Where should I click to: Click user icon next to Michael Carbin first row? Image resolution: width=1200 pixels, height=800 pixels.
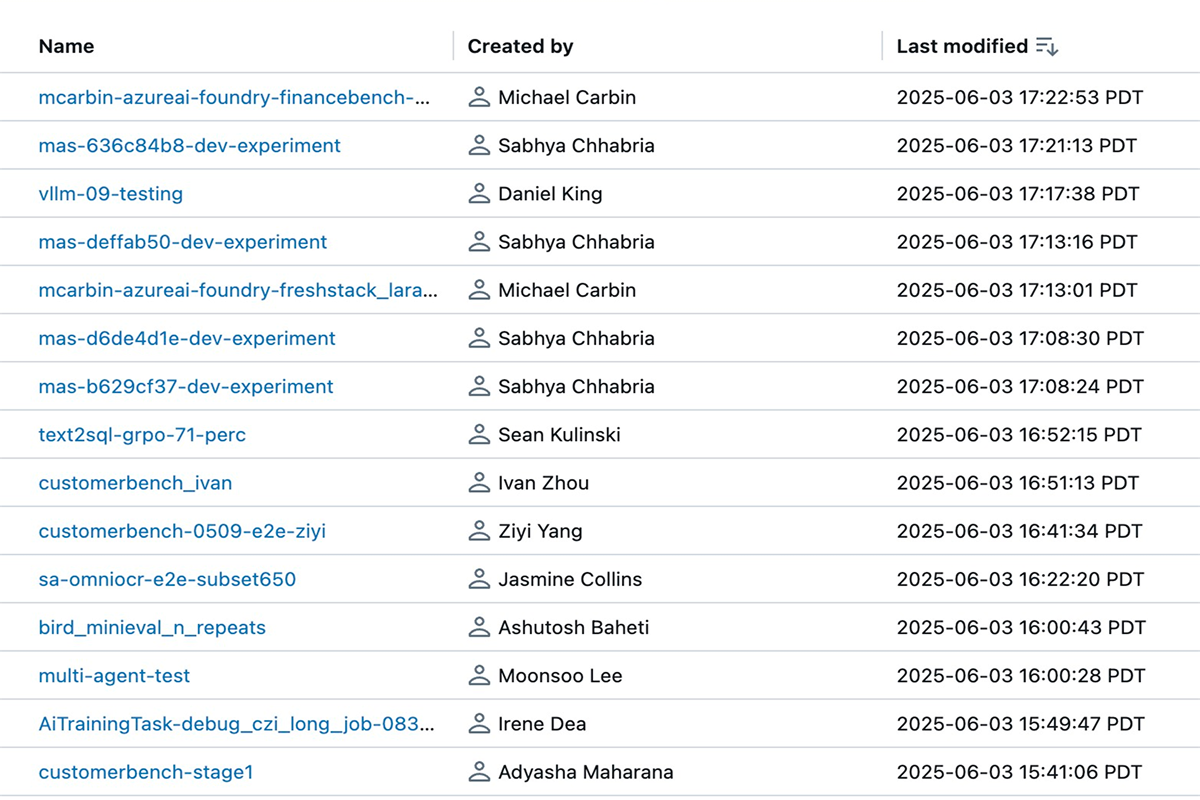pos(479,97)
